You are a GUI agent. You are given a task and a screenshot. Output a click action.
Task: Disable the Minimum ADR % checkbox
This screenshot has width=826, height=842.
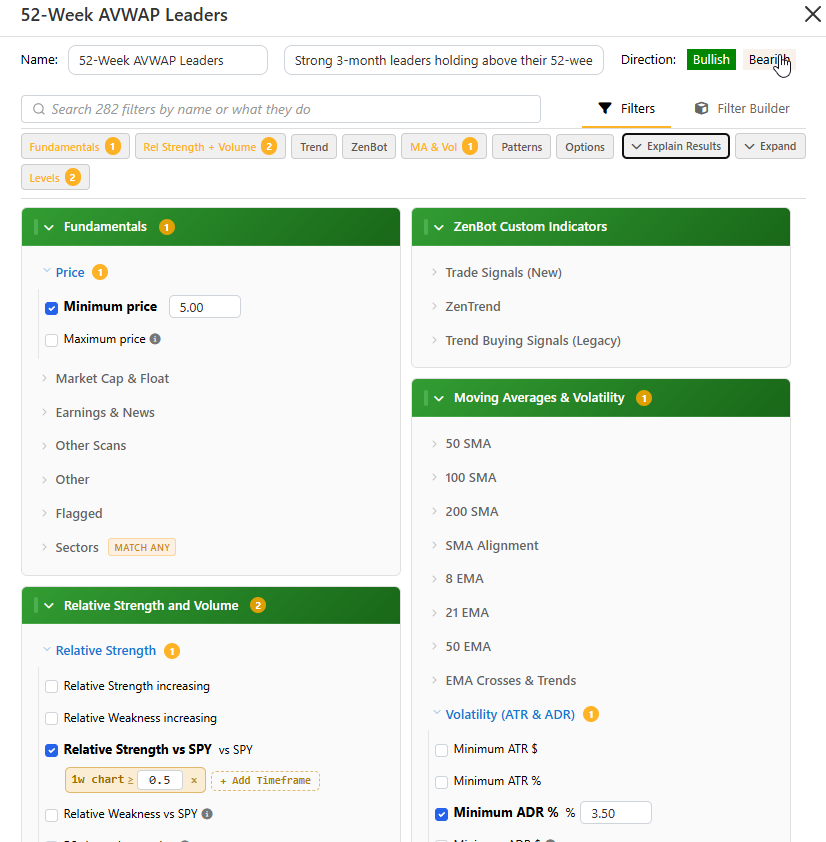coord(441,814)
